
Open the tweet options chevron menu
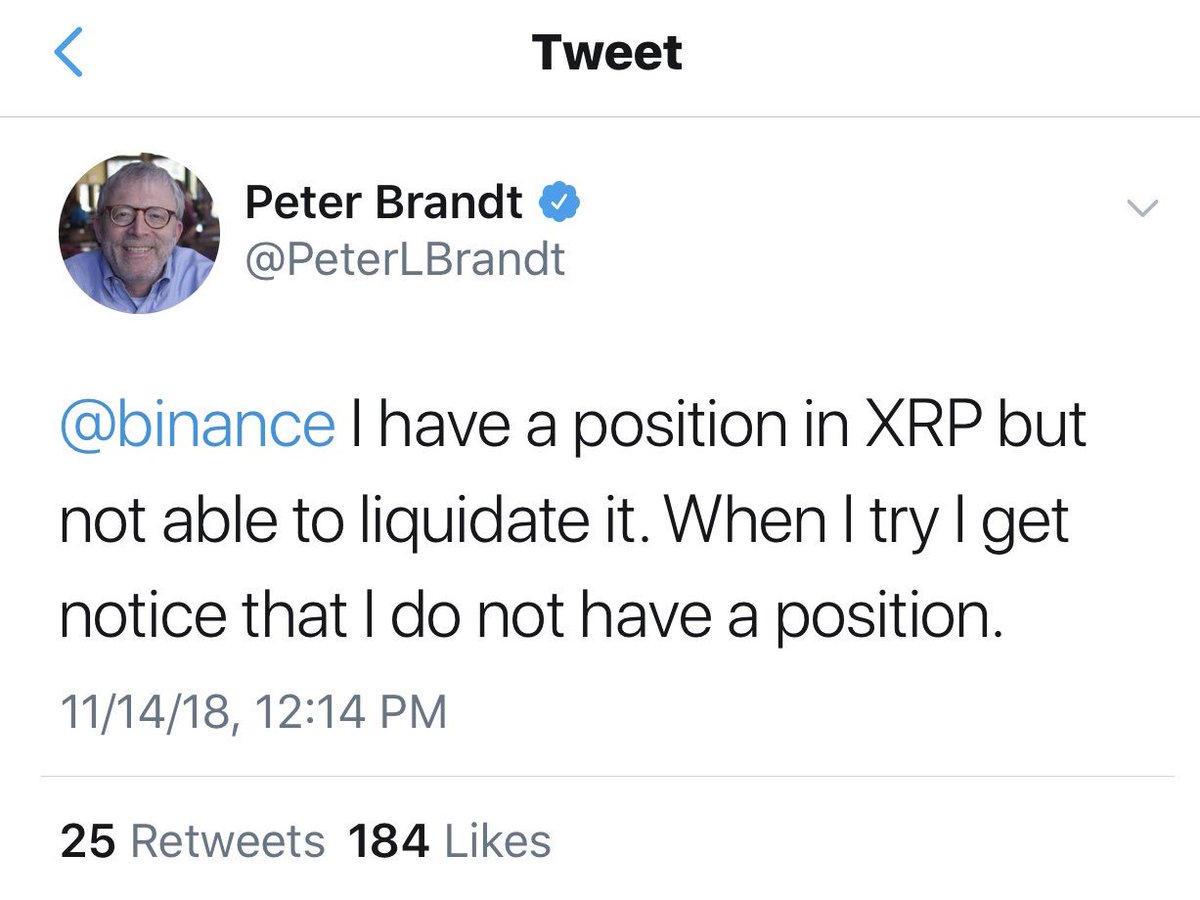point(1141,208)
